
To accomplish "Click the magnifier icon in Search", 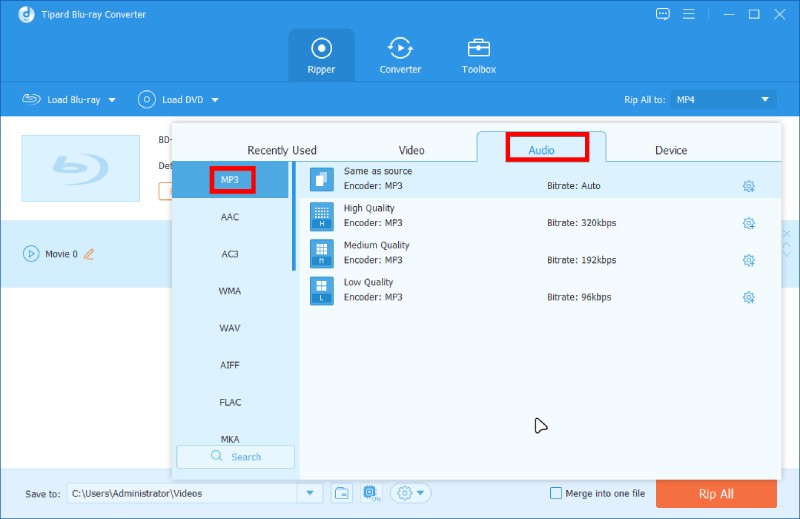I will 216,456.
